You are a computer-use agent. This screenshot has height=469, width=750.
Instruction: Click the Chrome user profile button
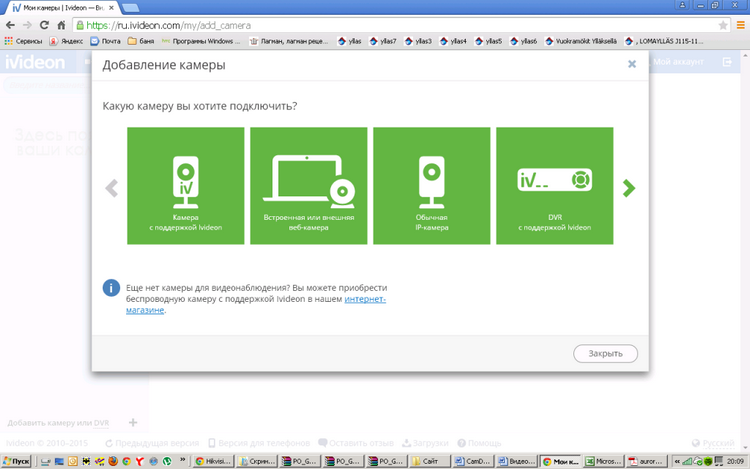click(x=682, y=5)
